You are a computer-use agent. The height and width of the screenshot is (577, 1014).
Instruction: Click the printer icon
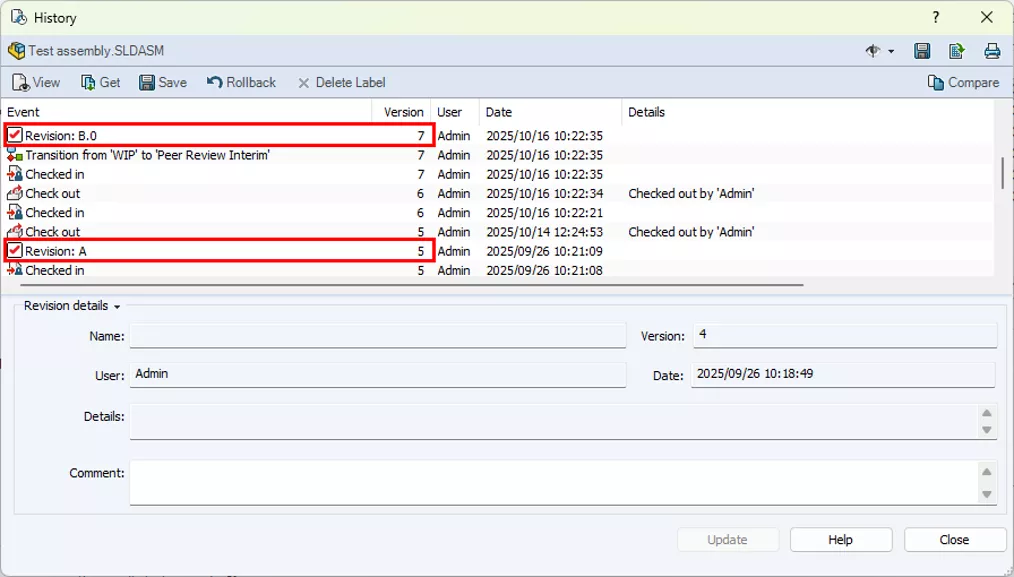[992, 50]
